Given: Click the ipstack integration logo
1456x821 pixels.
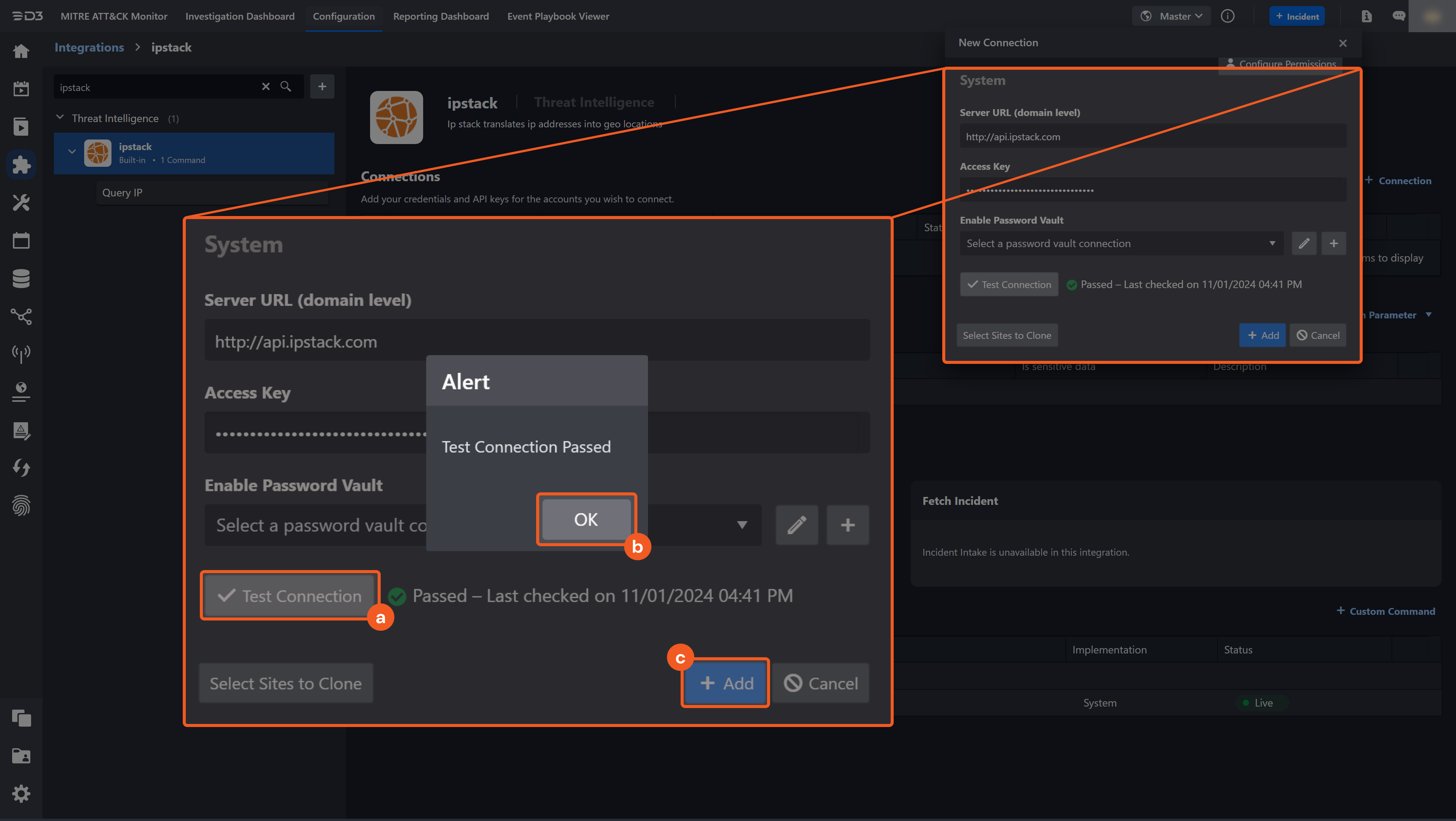Looking at the screenshot, I should point(396,118).
